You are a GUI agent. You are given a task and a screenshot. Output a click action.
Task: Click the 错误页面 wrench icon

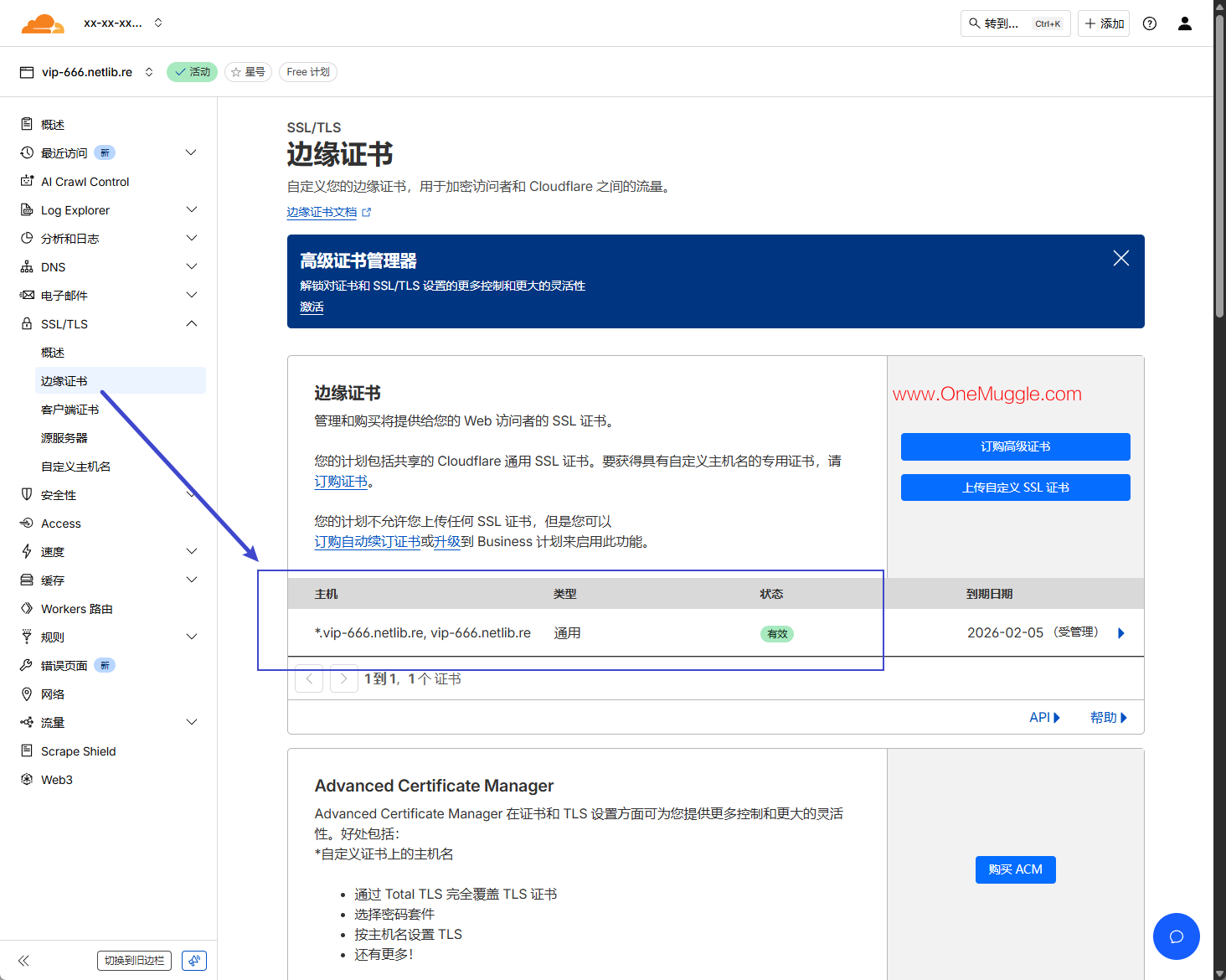coord(27,665)
